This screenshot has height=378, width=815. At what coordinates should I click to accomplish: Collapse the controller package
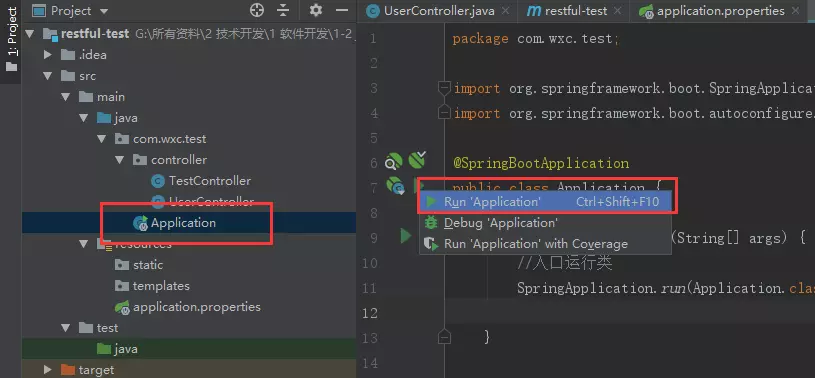(x=120, y=160)
